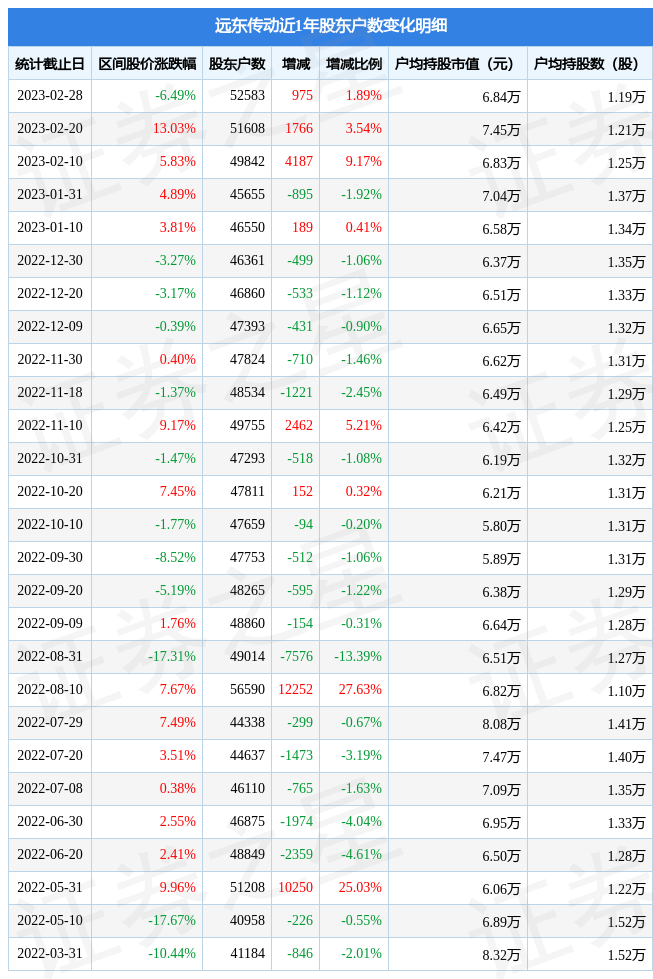Select shareholder count 46361
Screen dimensions: 653x979
(247, 261)
